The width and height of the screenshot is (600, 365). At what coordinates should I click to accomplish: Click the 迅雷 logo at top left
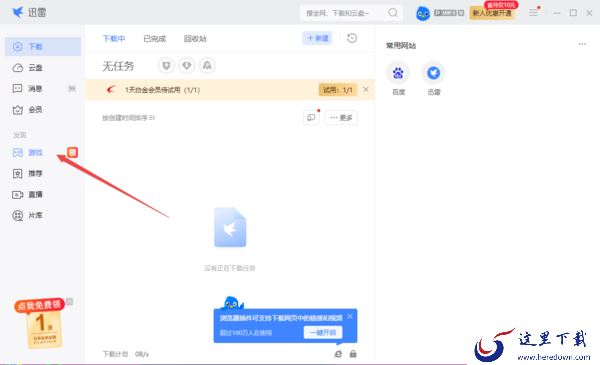pyautogui.click(x=29, y=13)
